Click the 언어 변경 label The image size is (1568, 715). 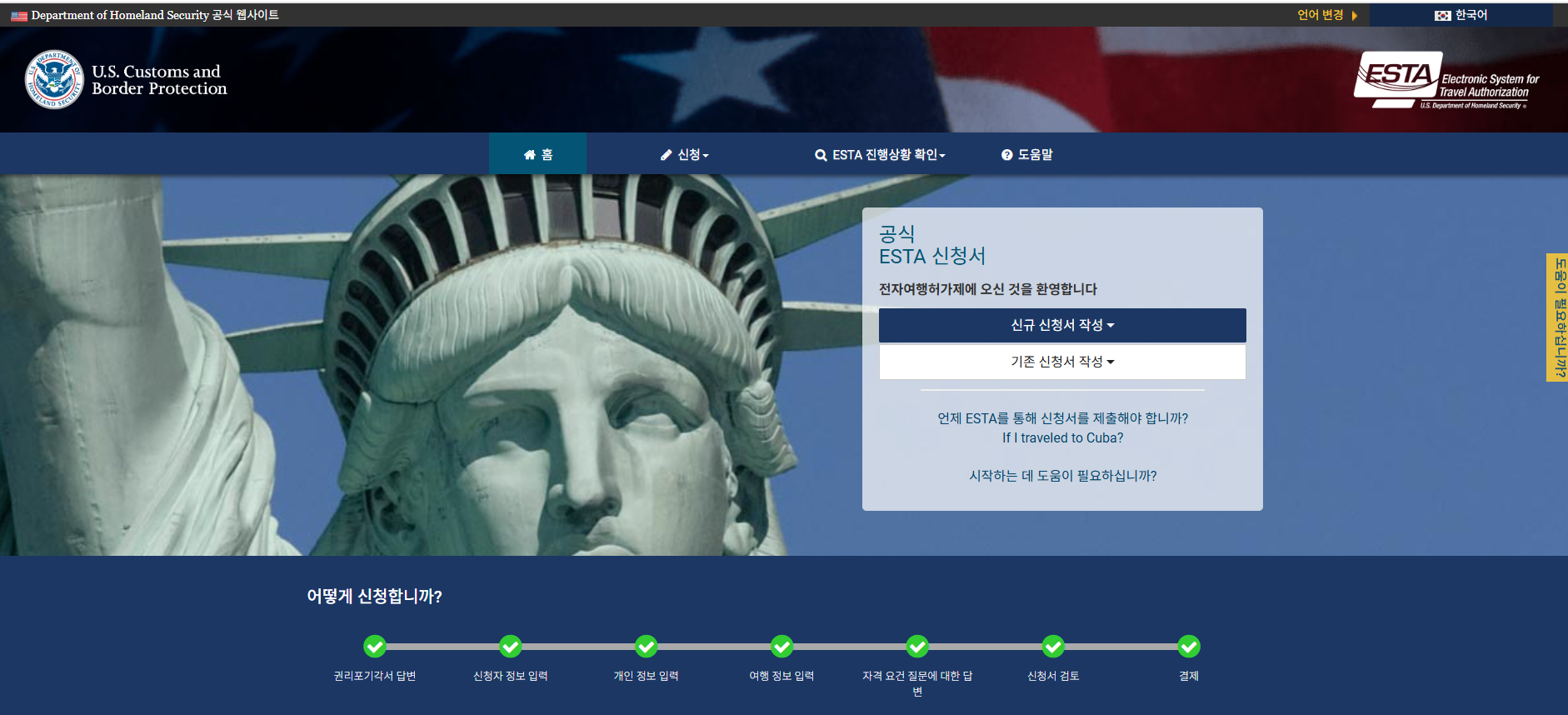(1321, 15)
